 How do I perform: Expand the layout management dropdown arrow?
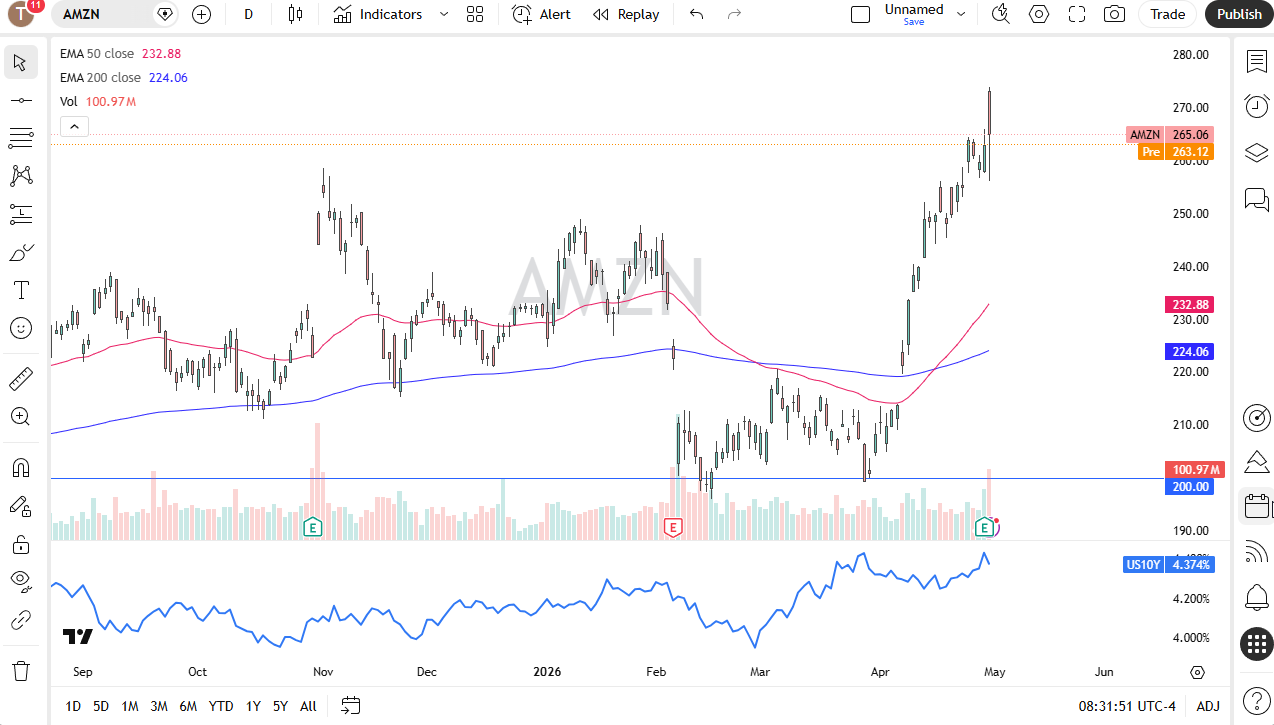point(961,14)
